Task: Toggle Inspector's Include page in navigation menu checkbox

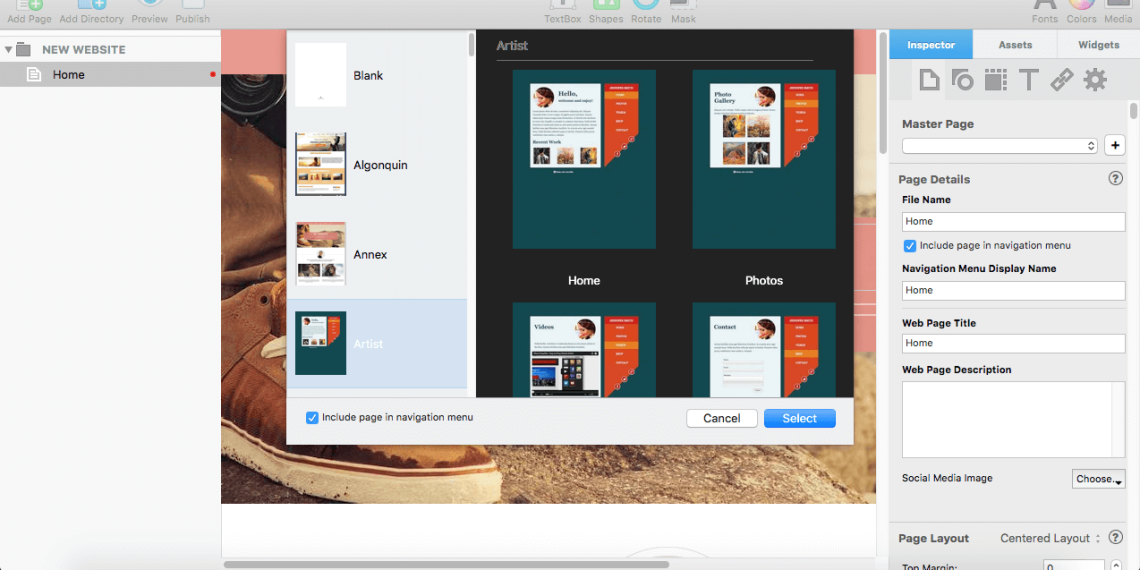Action: coord(909,246)
